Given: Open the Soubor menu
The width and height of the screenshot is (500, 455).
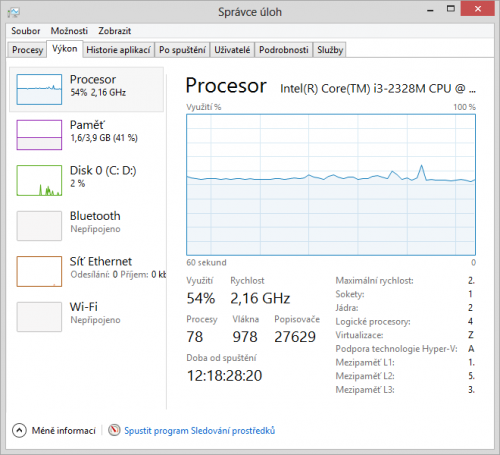Looking at the screenshot, I should pos(26,31).
